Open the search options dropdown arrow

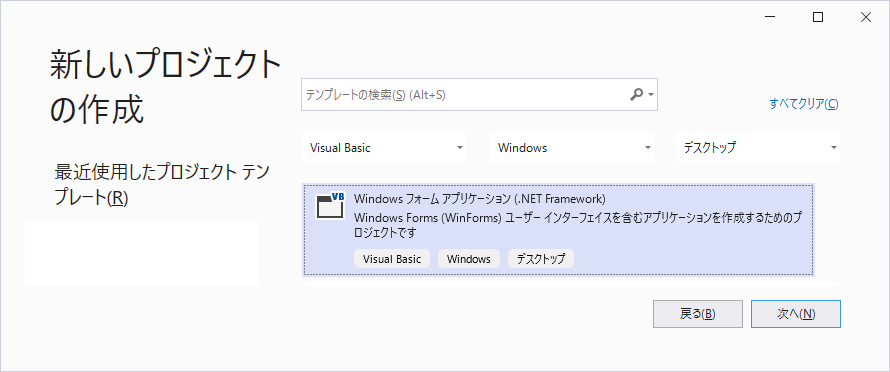click(650, 95)
